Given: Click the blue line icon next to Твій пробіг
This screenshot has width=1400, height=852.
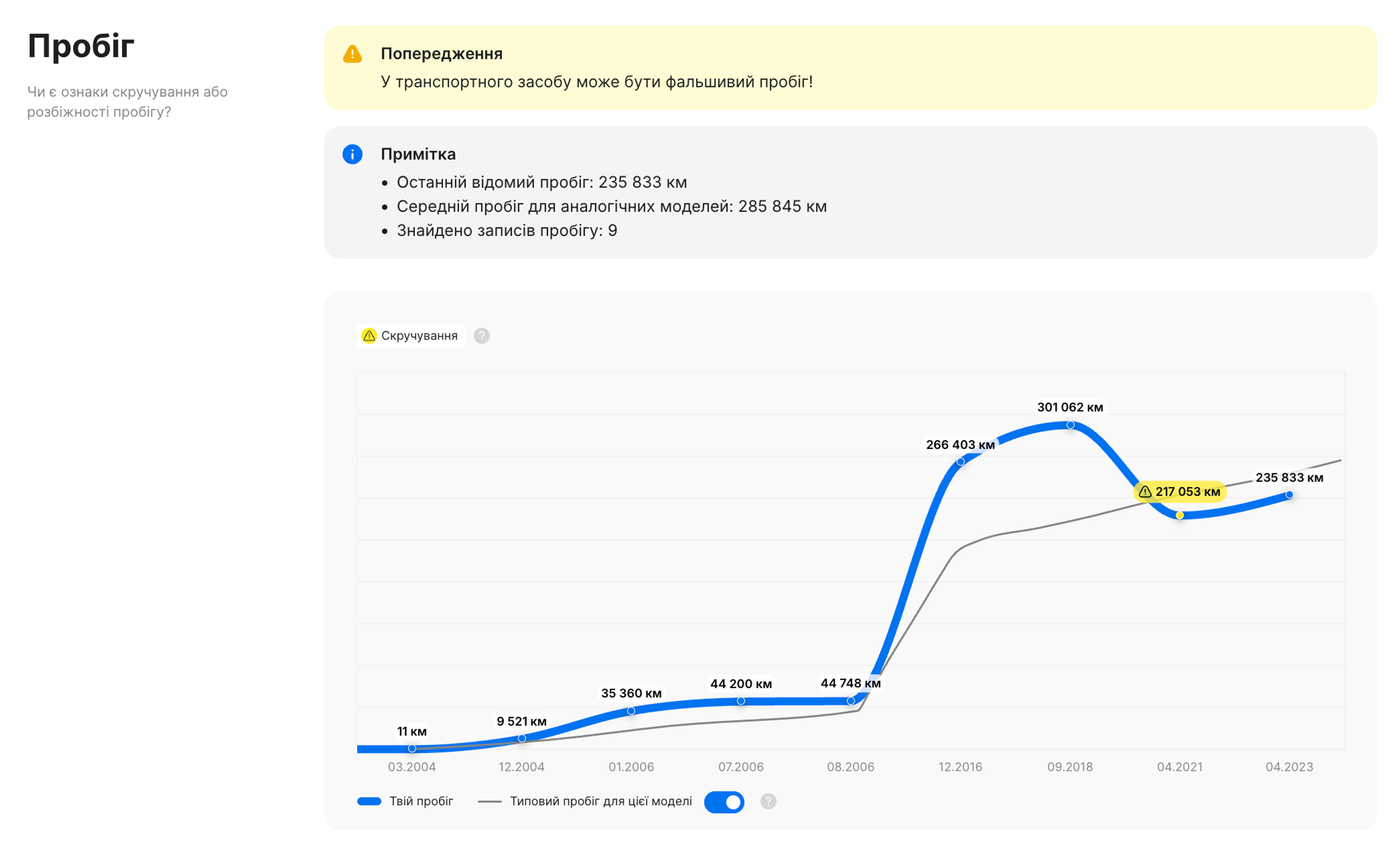Looking at the screenshot, I should coord(370,801).
